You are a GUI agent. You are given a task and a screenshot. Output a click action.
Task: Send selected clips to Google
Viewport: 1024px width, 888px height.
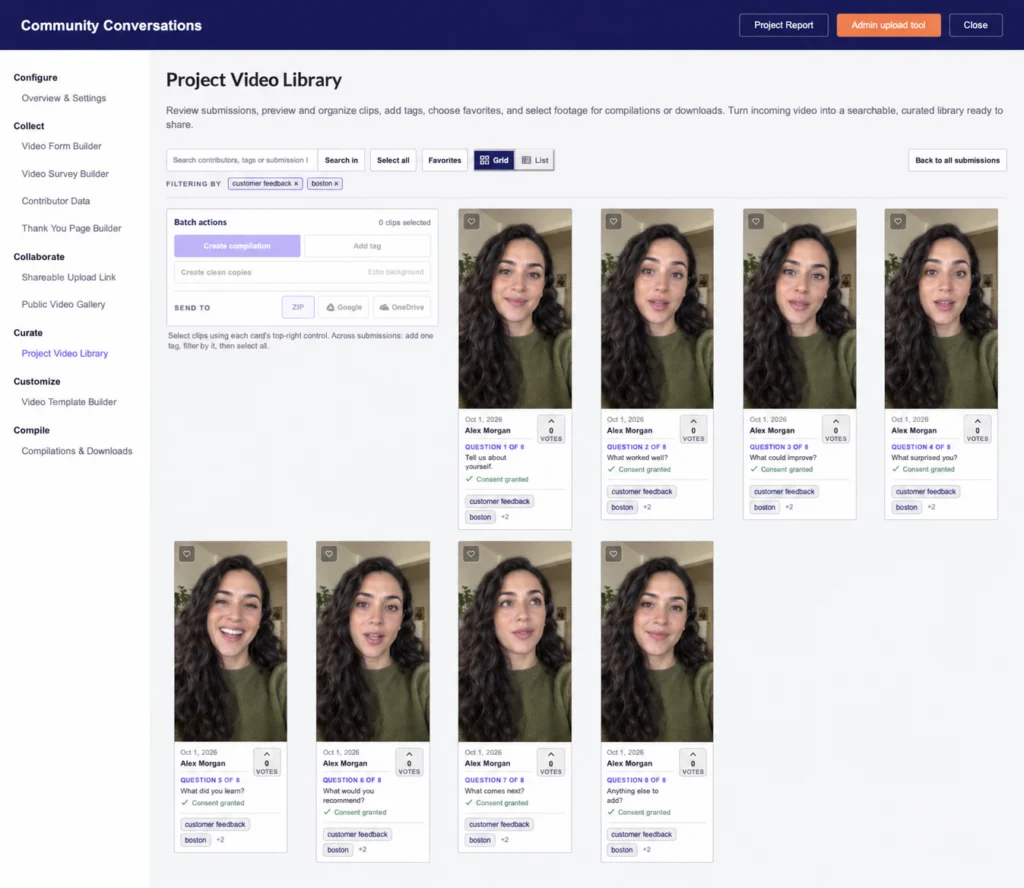(344, 307)
